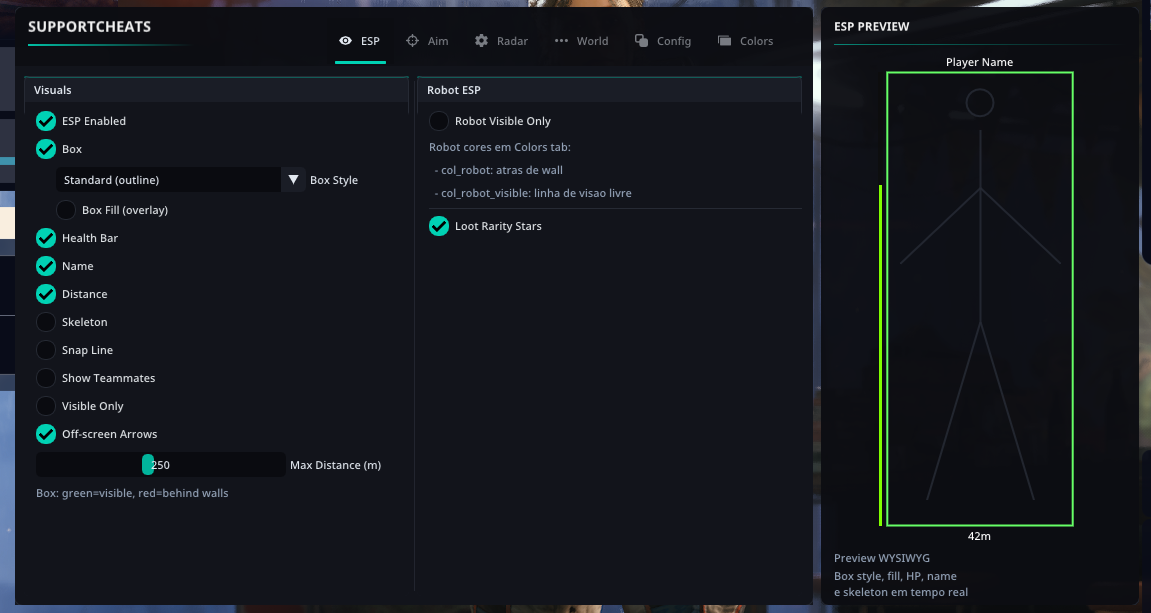The image size is (1151, 613).
Task: Enable the Visible Only option in Visuals
Action: pyautogui.click(x=46, y=406)
